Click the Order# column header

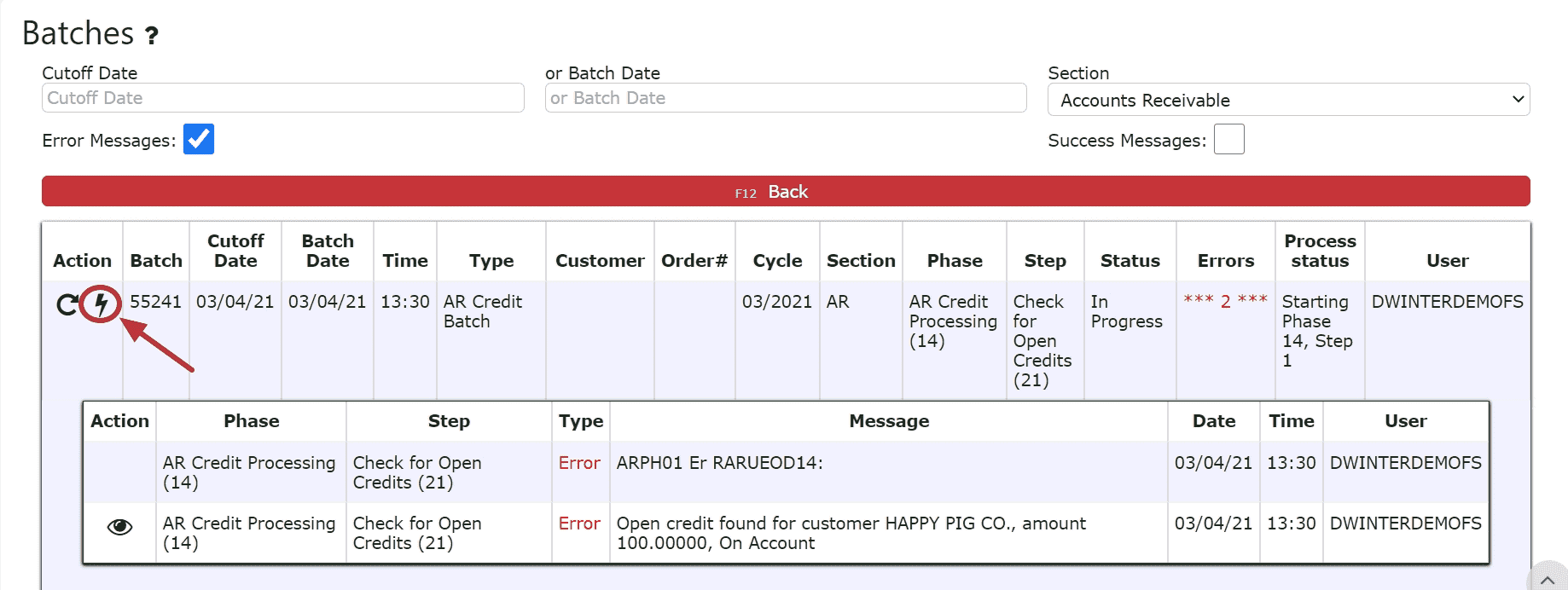pos(694,261)
